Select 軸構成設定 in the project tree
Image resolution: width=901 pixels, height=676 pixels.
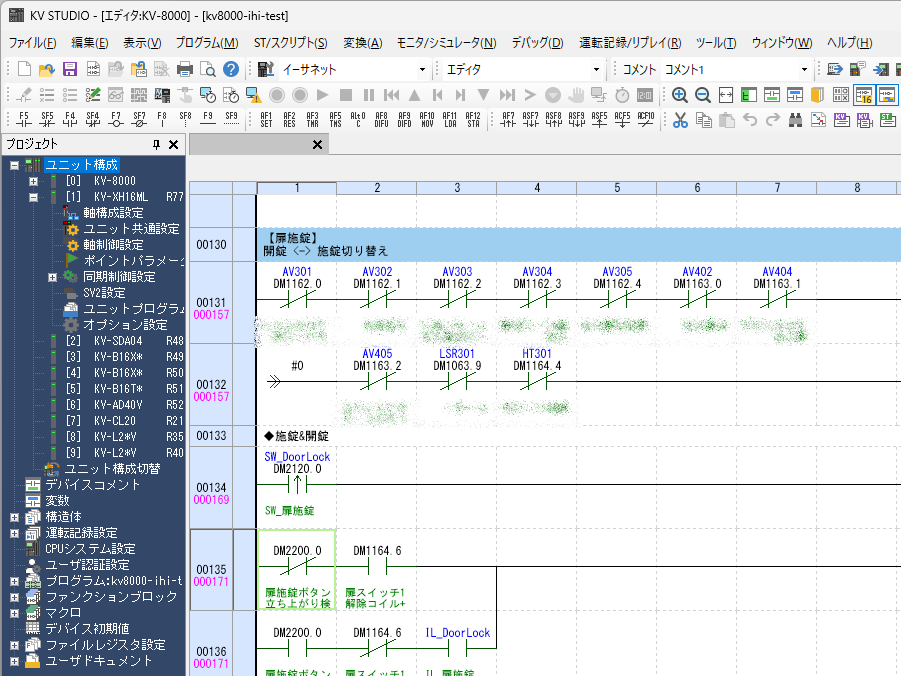coord(113,213)
